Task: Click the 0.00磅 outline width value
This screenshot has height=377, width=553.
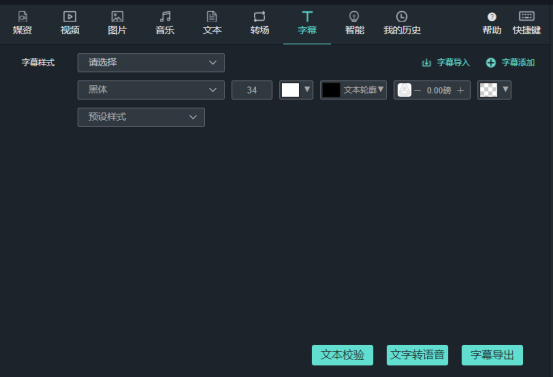Action: point(439,91)
